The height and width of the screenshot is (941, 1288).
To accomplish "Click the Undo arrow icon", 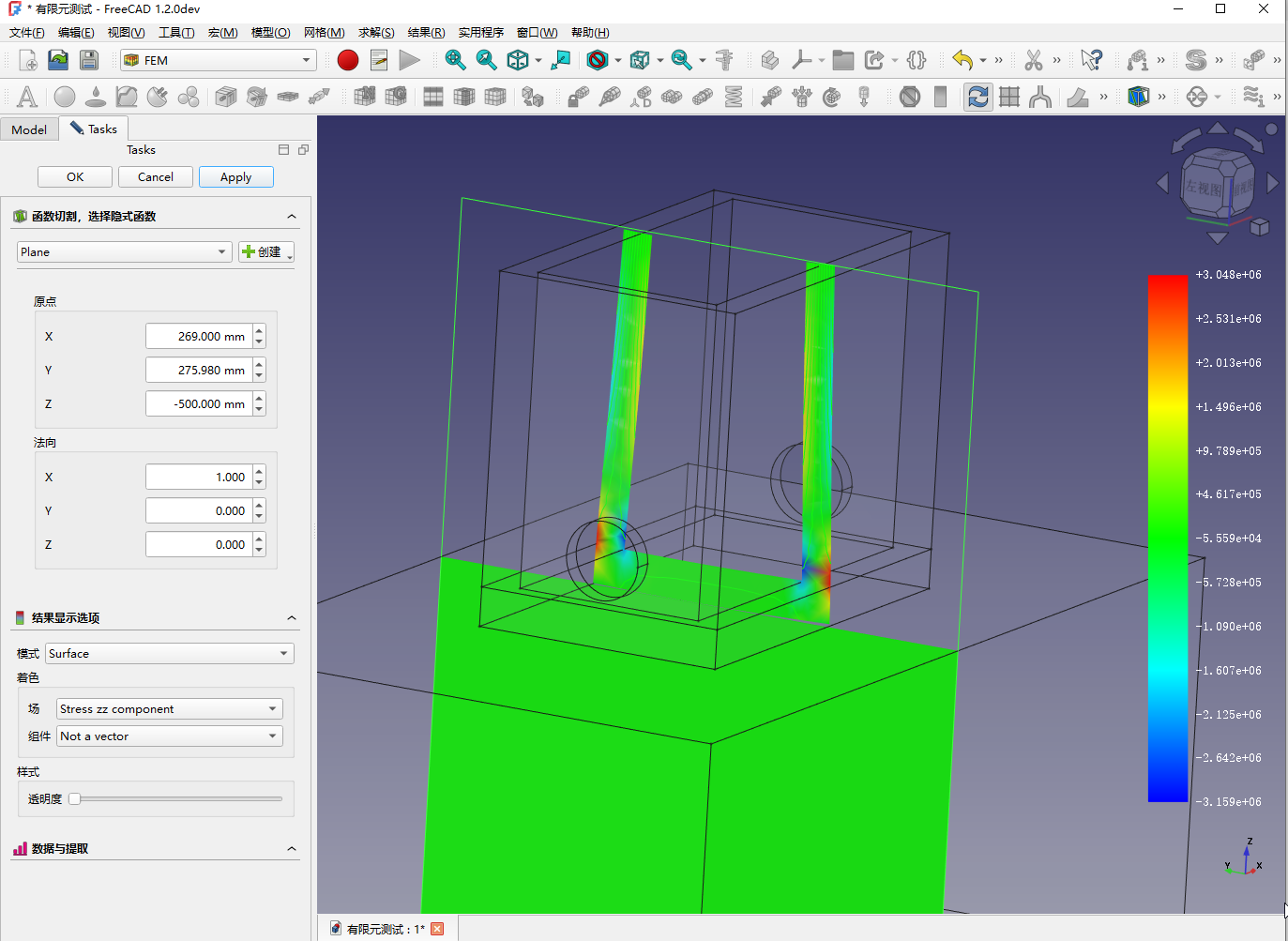I will (962, 60).
